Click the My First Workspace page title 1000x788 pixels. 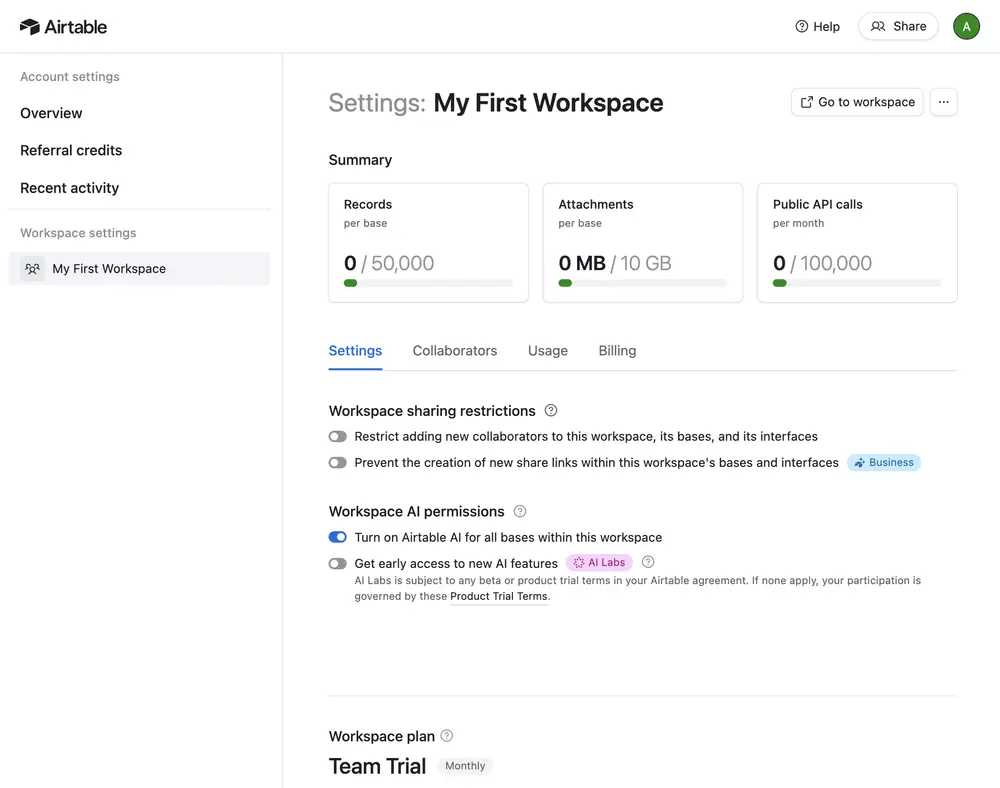pos(548,103)
